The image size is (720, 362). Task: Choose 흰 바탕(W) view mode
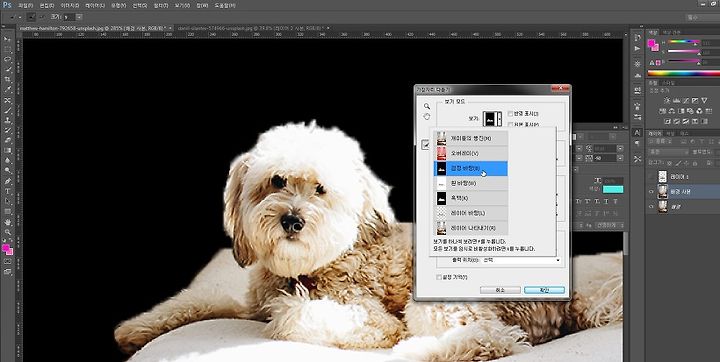pos(471,183)
